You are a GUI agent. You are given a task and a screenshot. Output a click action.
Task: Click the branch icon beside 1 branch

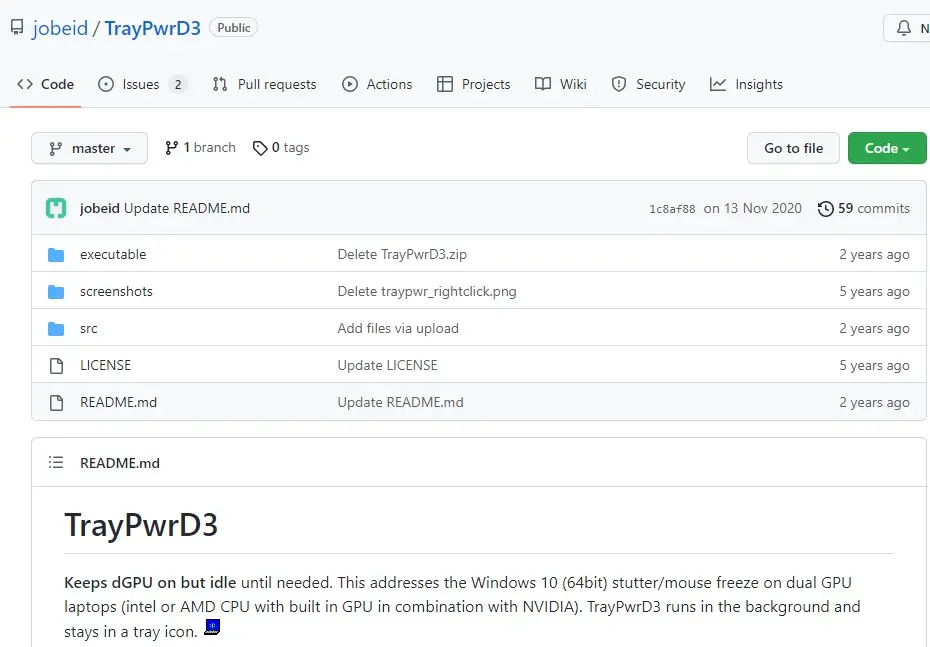click(x=171, y=148)
